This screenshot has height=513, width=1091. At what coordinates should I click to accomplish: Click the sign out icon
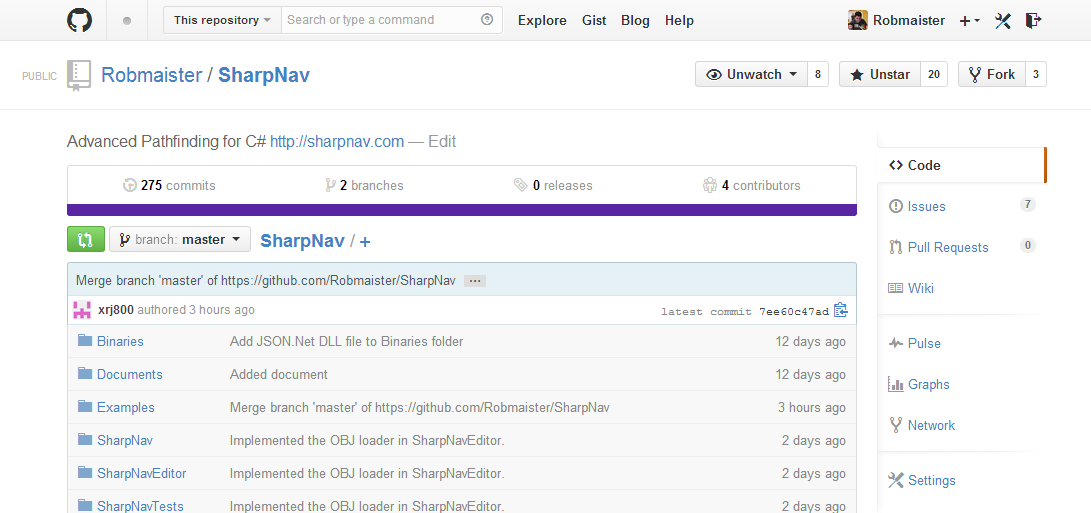click(x=1033, y=20)
